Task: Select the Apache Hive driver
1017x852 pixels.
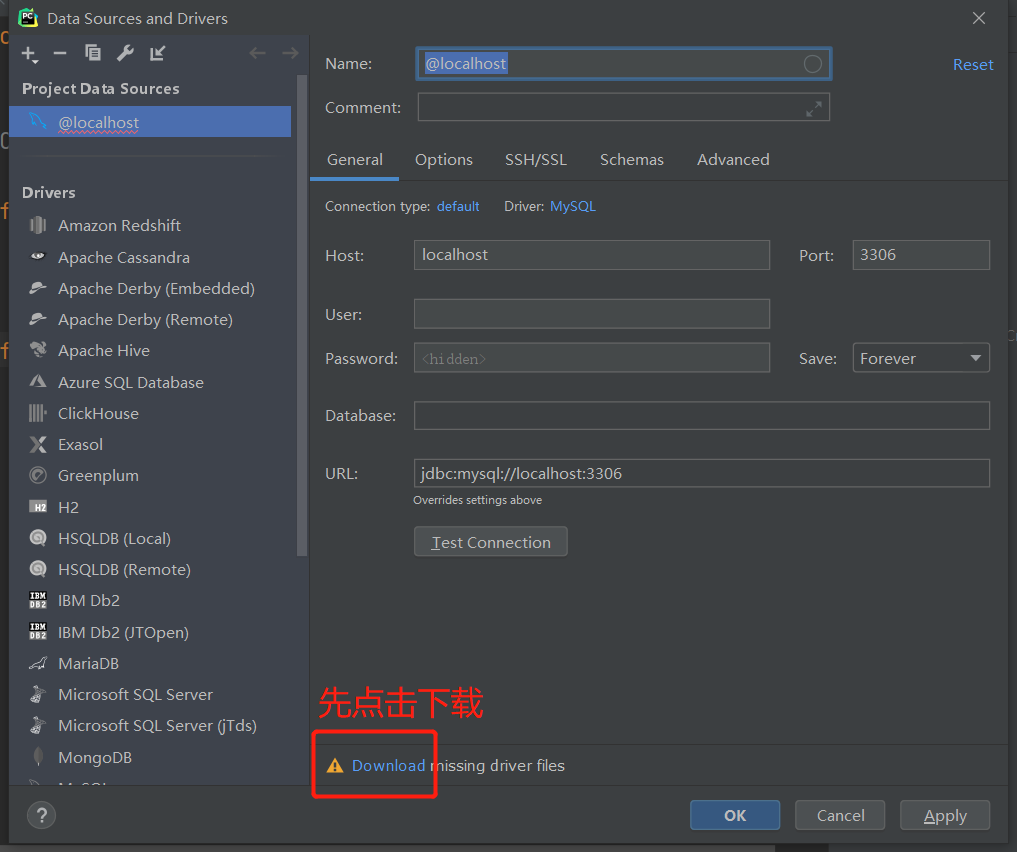Action: tap(103, 351)
